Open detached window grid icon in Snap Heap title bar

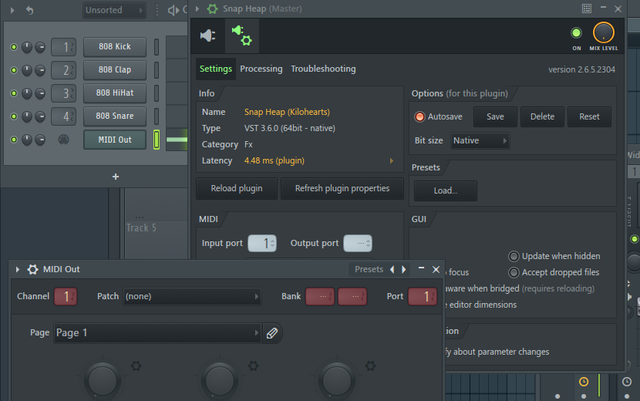point(587,9)
